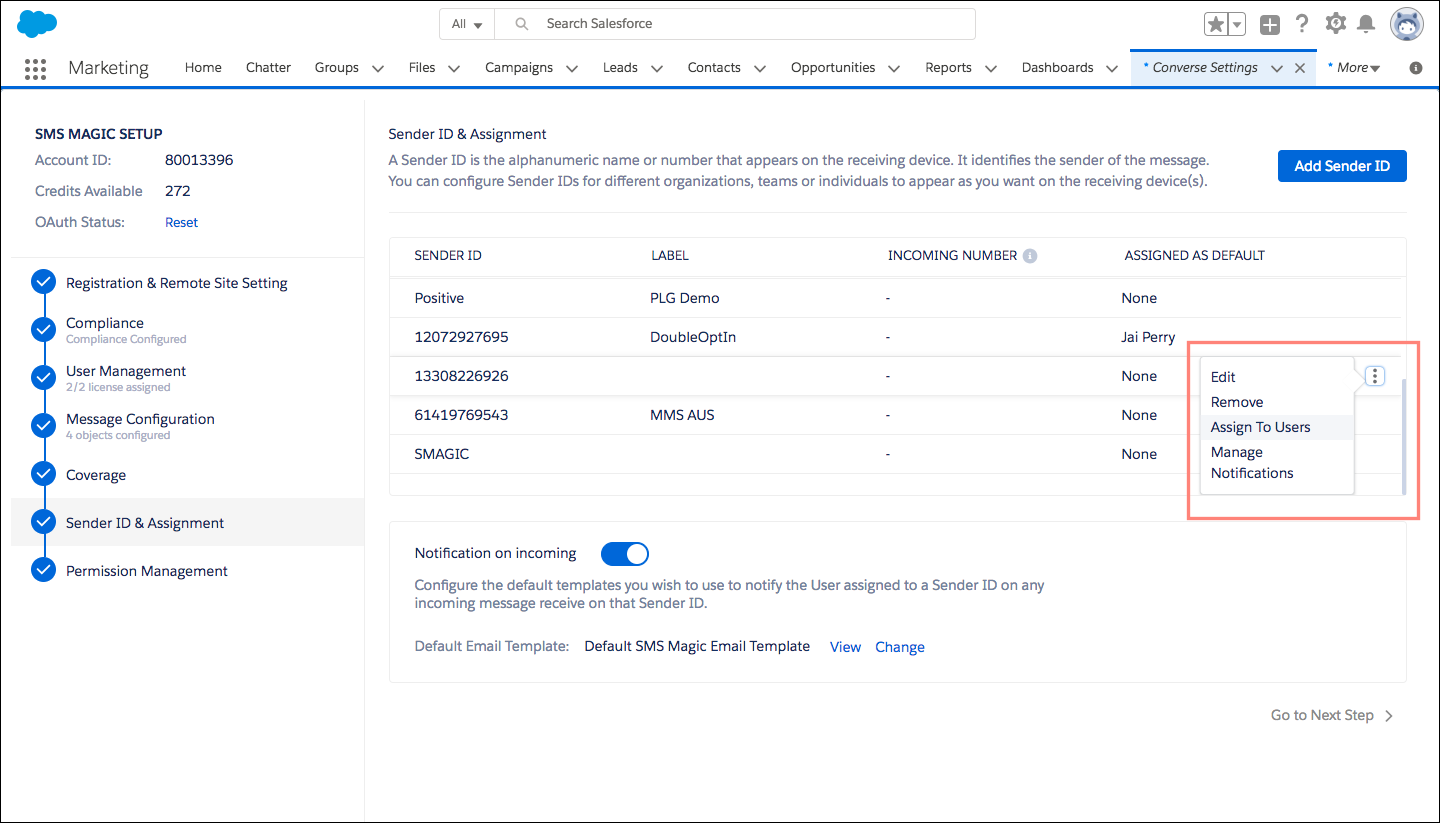Go to the Home tab
The image size is (1440, 823).
click(203, 68)
